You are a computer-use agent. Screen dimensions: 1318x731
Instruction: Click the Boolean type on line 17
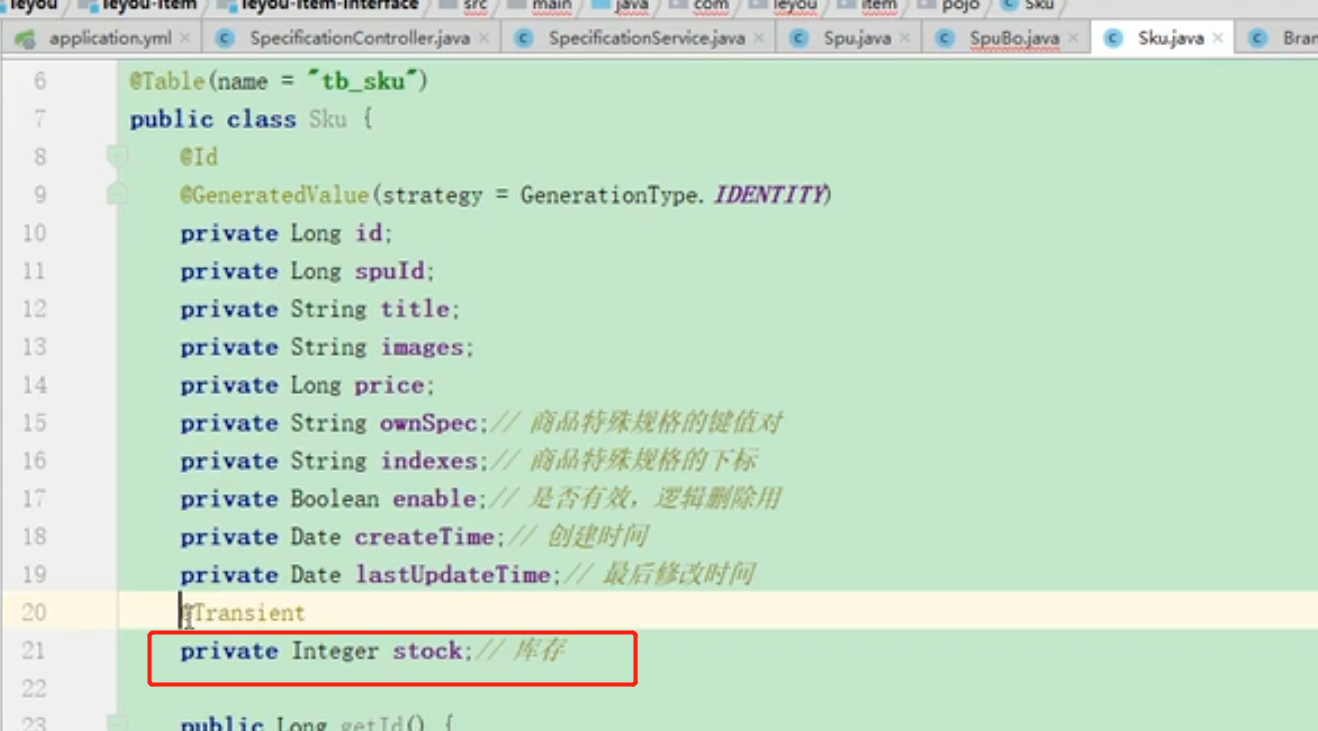(x=335, y=499)
